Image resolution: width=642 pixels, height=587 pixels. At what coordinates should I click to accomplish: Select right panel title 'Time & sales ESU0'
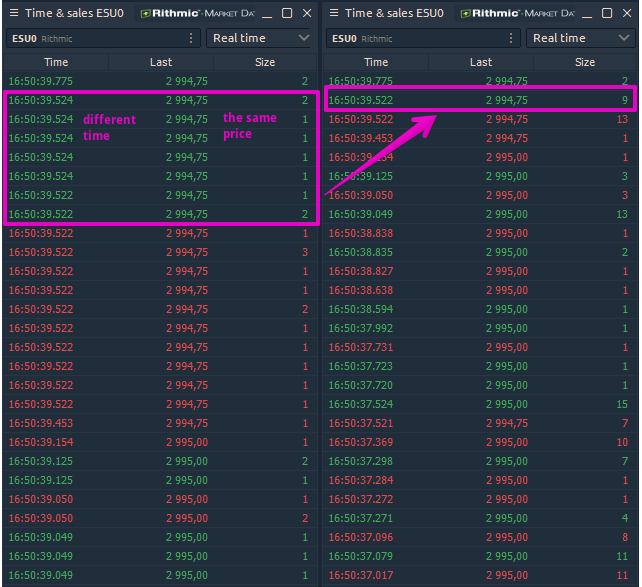tap(394, 13)
